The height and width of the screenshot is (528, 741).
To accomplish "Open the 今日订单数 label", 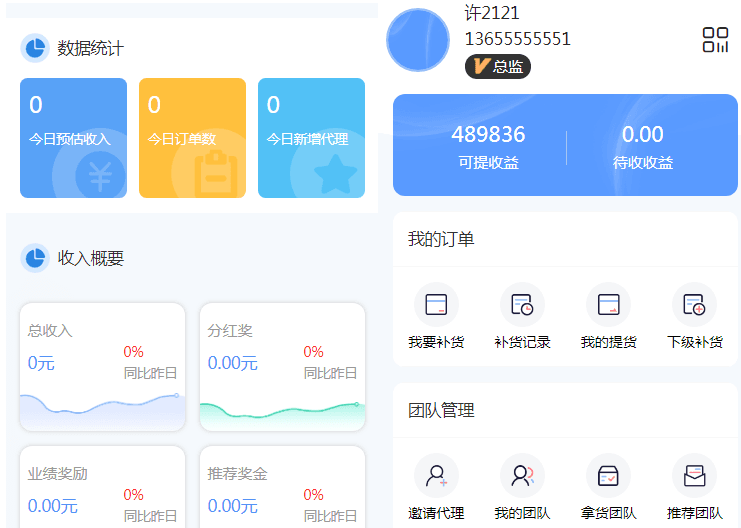I will pos(182,139).
